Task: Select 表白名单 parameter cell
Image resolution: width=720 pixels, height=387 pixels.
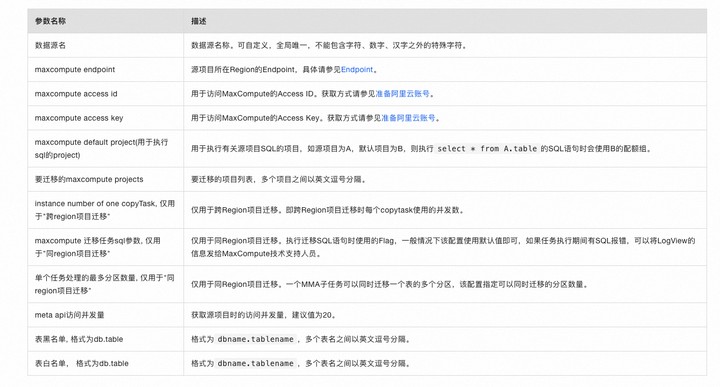Action: [106, 364]
